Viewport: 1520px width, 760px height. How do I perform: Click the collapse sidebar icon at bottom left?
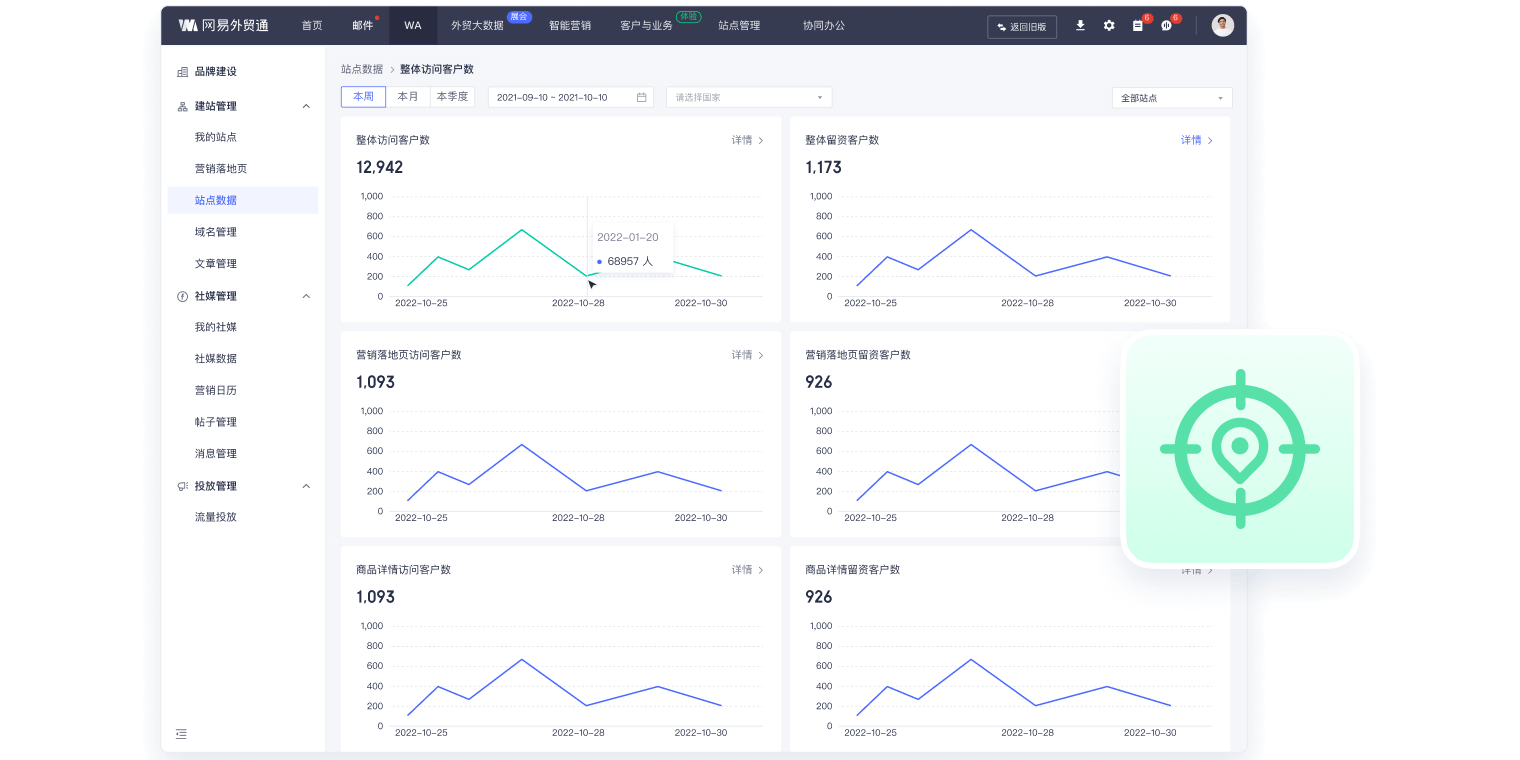tap(181, 733)
